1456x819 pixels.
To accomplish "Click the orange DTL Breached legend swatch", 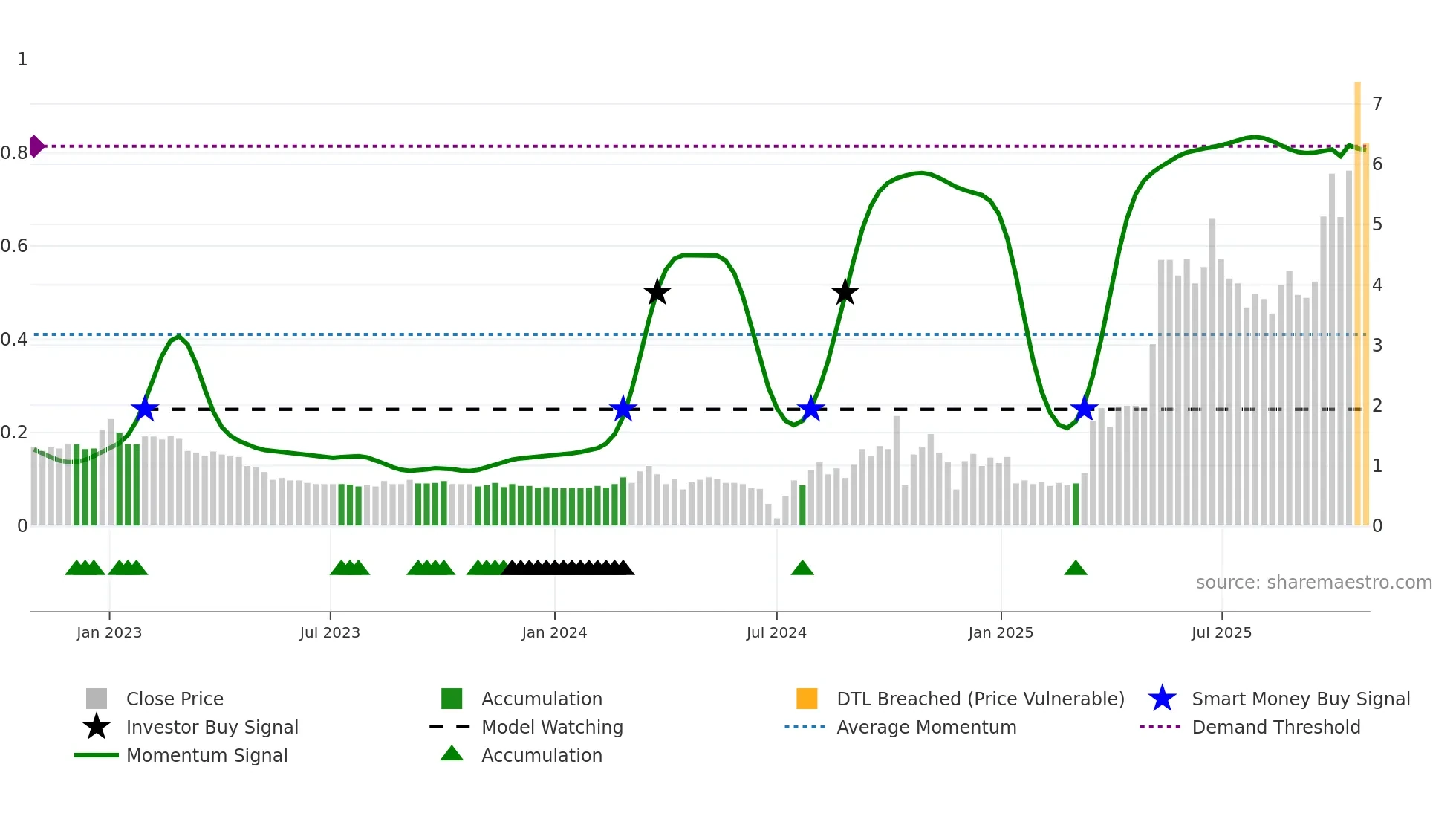I will pos(807,699).
